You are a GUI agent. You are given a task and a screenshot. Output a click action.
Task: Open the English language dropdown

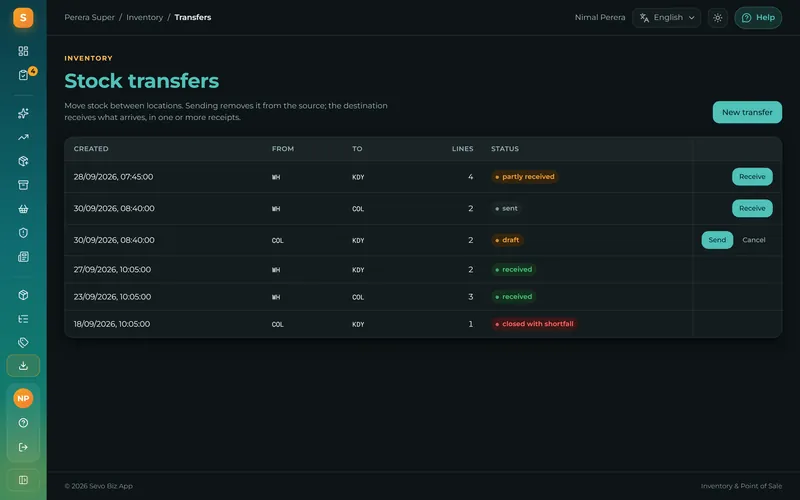pos(666,18)
